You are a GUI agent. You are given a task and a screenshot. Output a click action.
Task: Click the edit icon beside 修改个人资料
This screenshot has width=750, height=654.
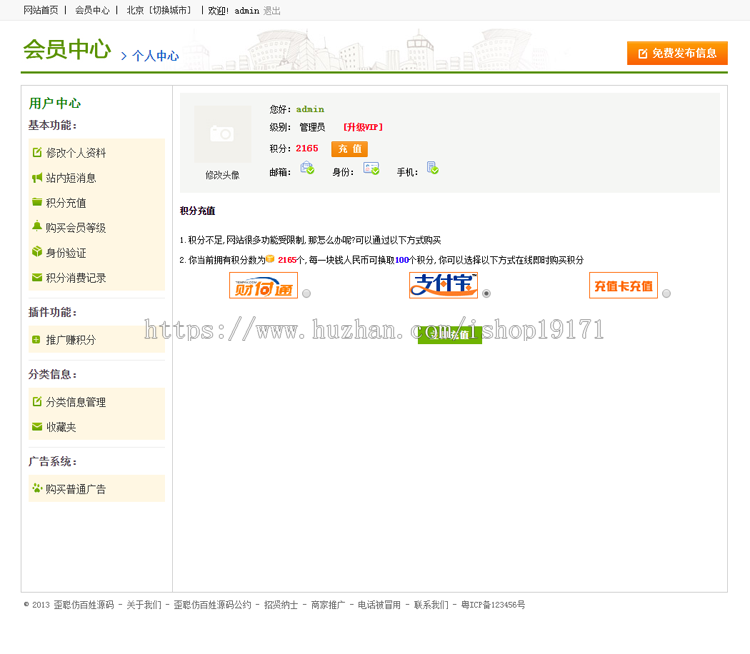37,152
